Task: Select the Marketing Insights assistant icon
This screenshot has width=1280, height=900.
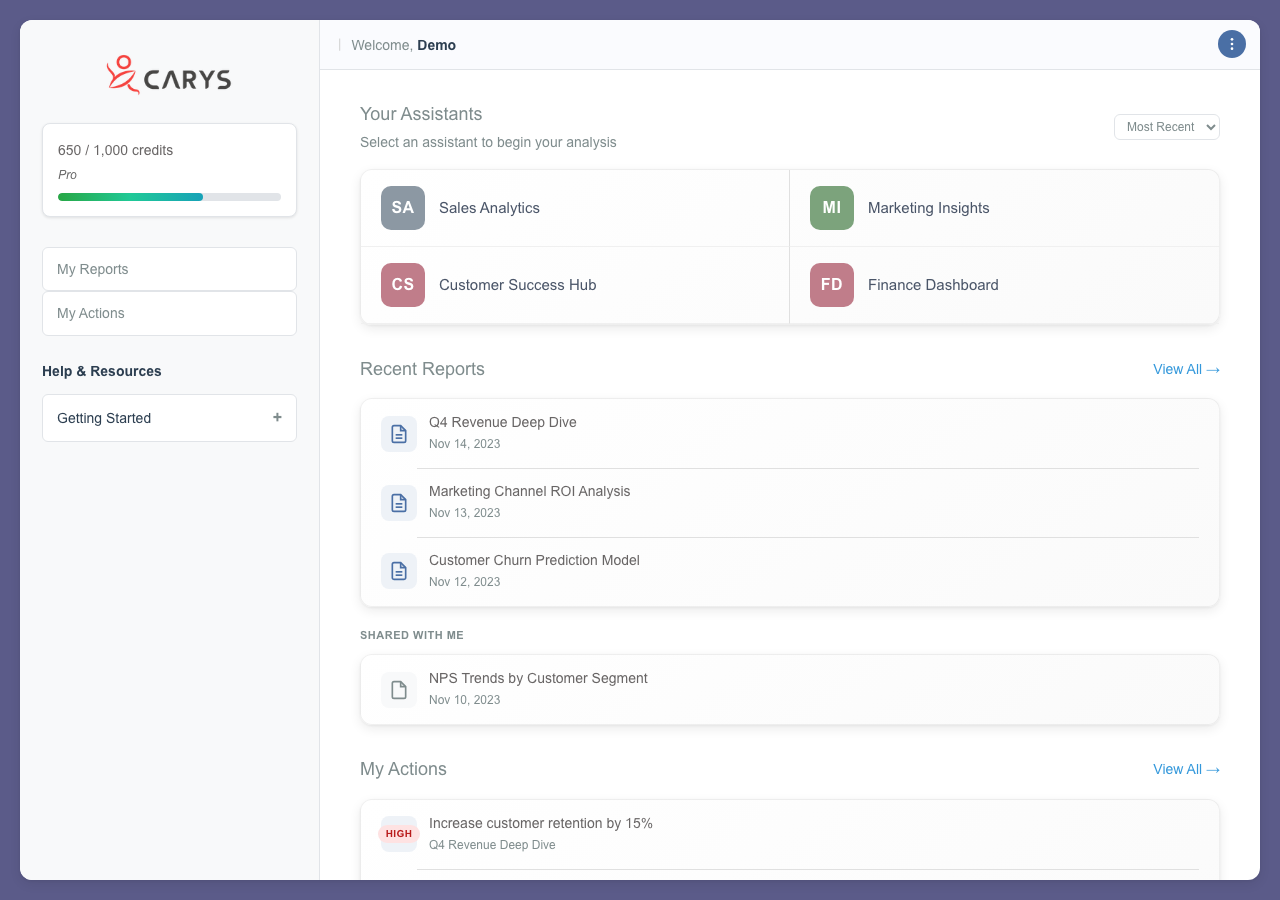Action: (x=831, y=207)
